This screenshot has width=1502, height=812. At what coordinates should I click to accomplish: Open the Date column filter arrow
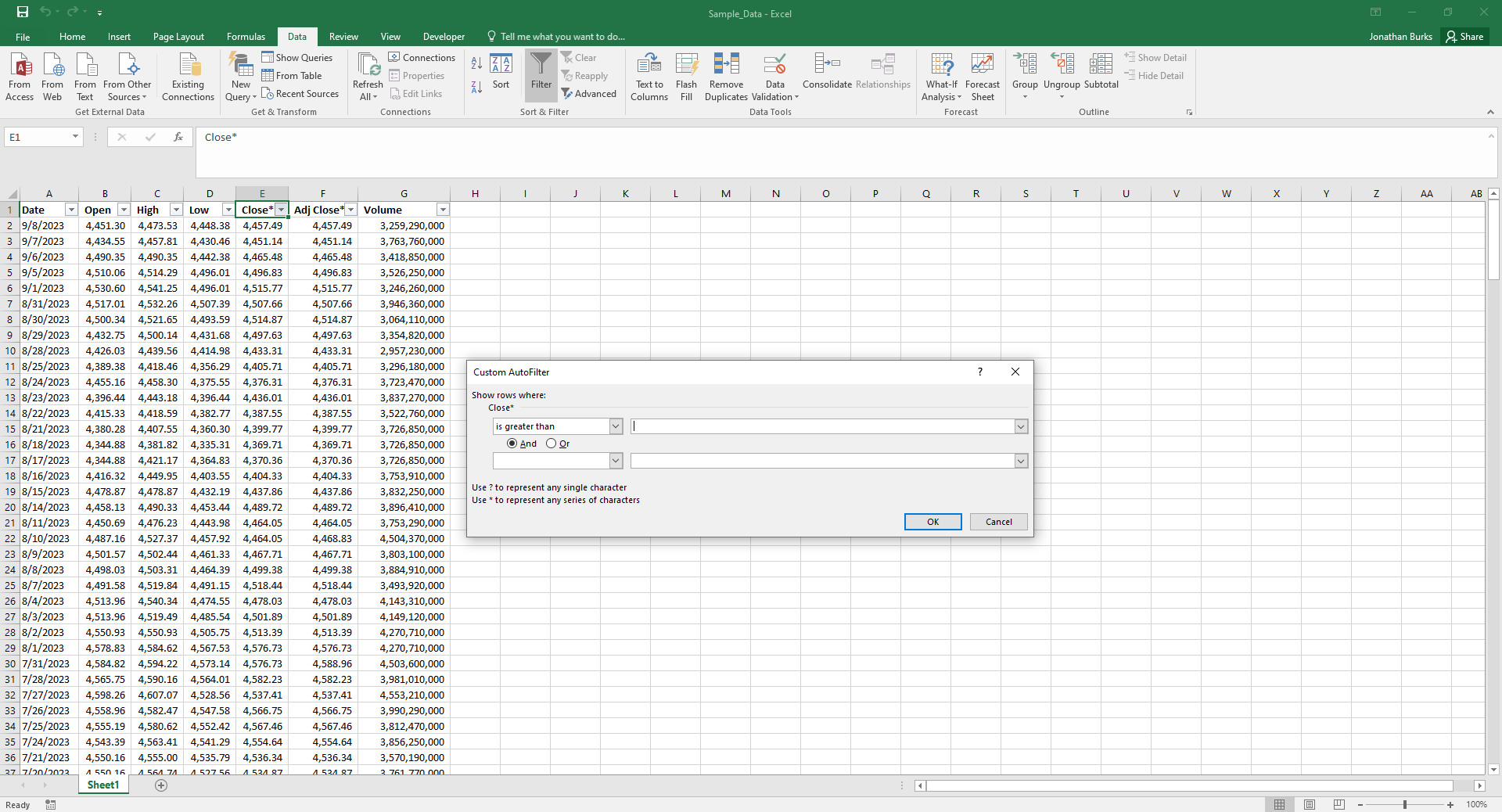click(x=71, y=210)
